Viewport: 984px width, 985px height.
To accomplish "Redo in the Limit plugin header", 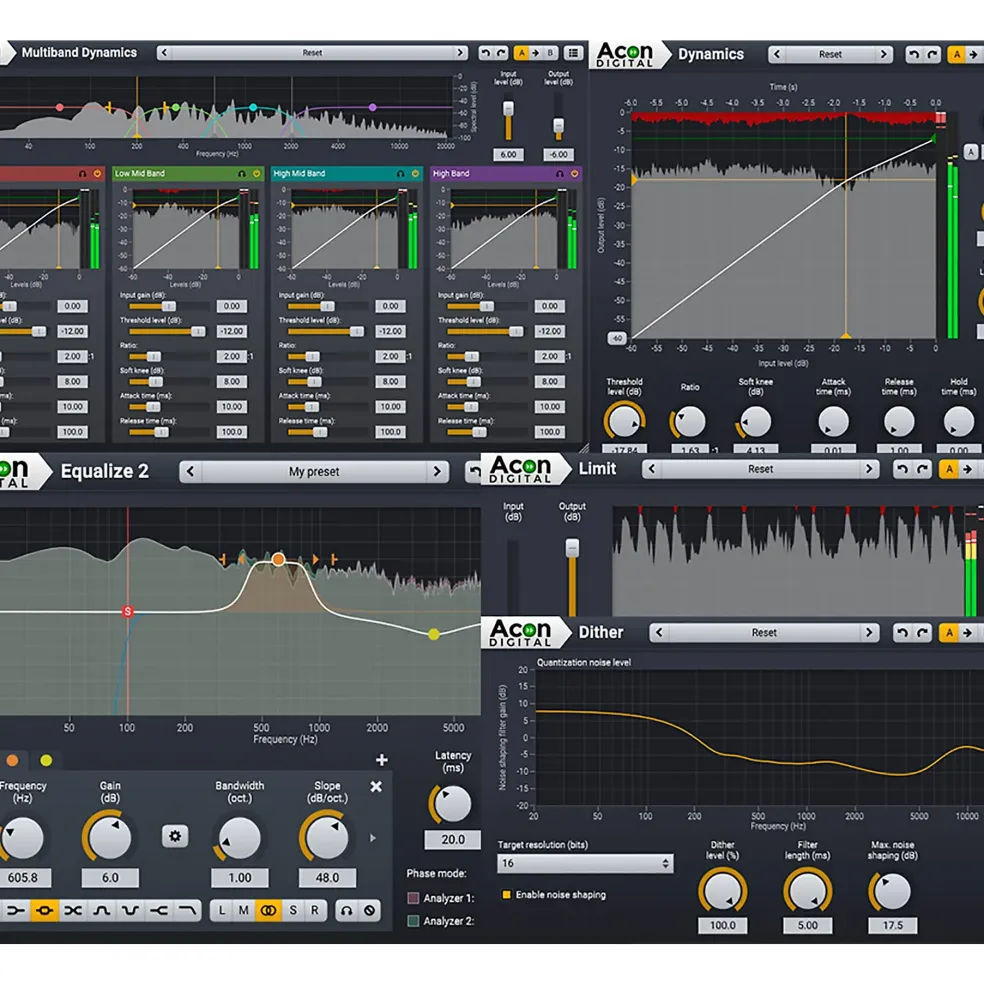I will [922, 469].
